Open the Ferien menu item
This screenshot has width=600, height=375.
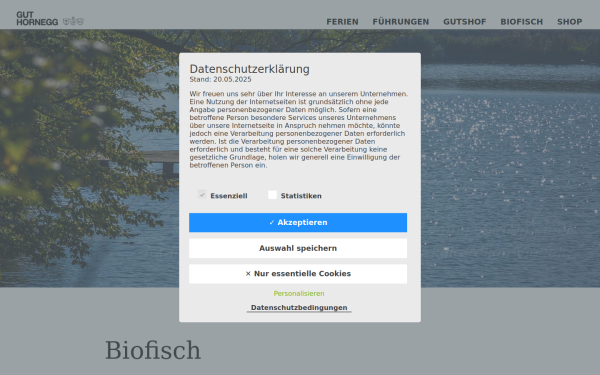pyautogui.click(x=342, y=22)
